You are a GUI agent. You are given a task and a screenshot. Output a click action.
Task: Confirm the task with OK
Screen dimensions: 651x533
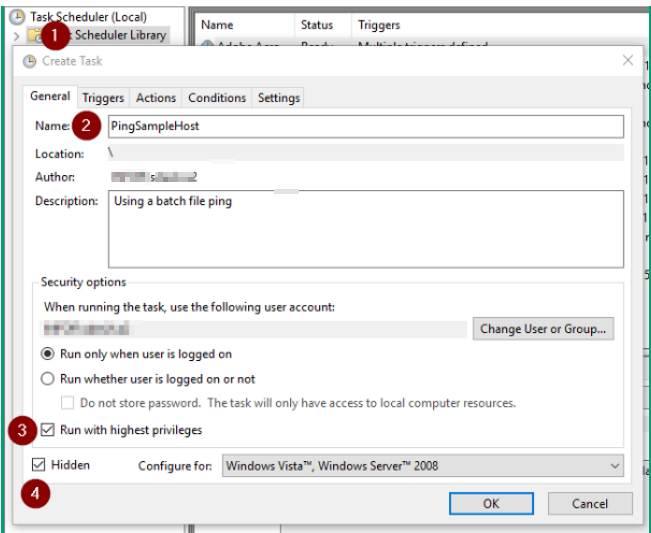[491, 504]
